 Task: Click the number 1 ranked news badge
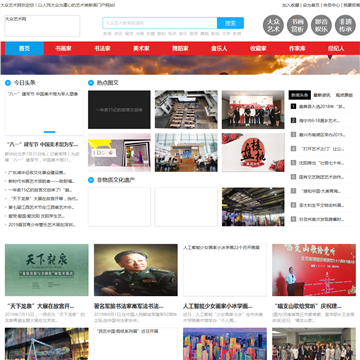click(293, 107)
